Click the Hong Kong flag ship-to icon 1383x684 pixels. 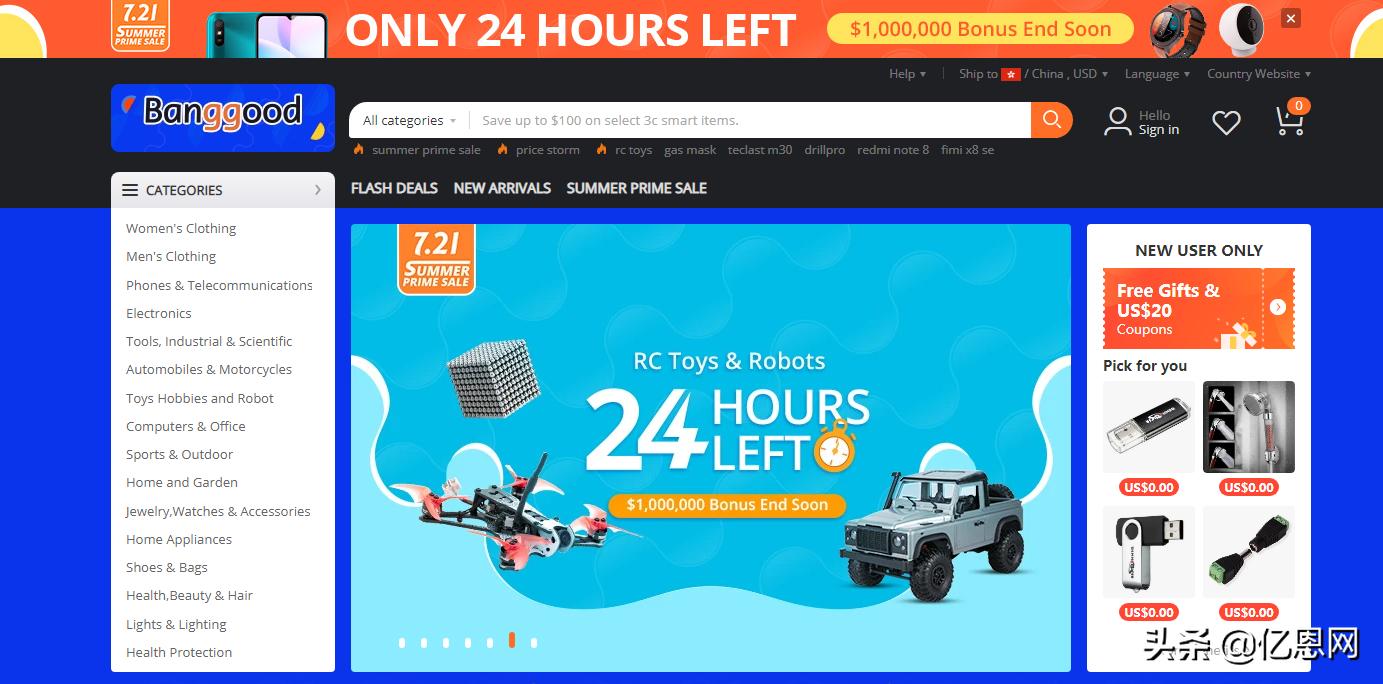click(x=1011, y=74)
